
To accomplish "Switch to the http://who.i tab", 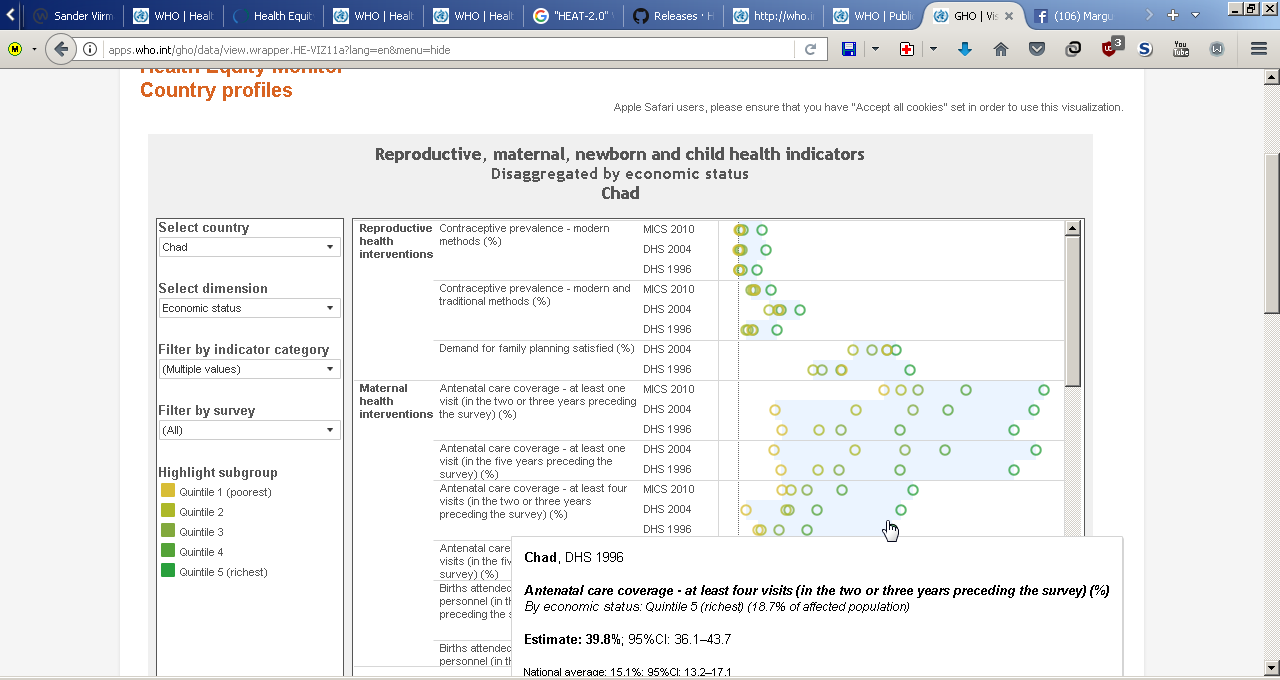I will tap(774, 16).
